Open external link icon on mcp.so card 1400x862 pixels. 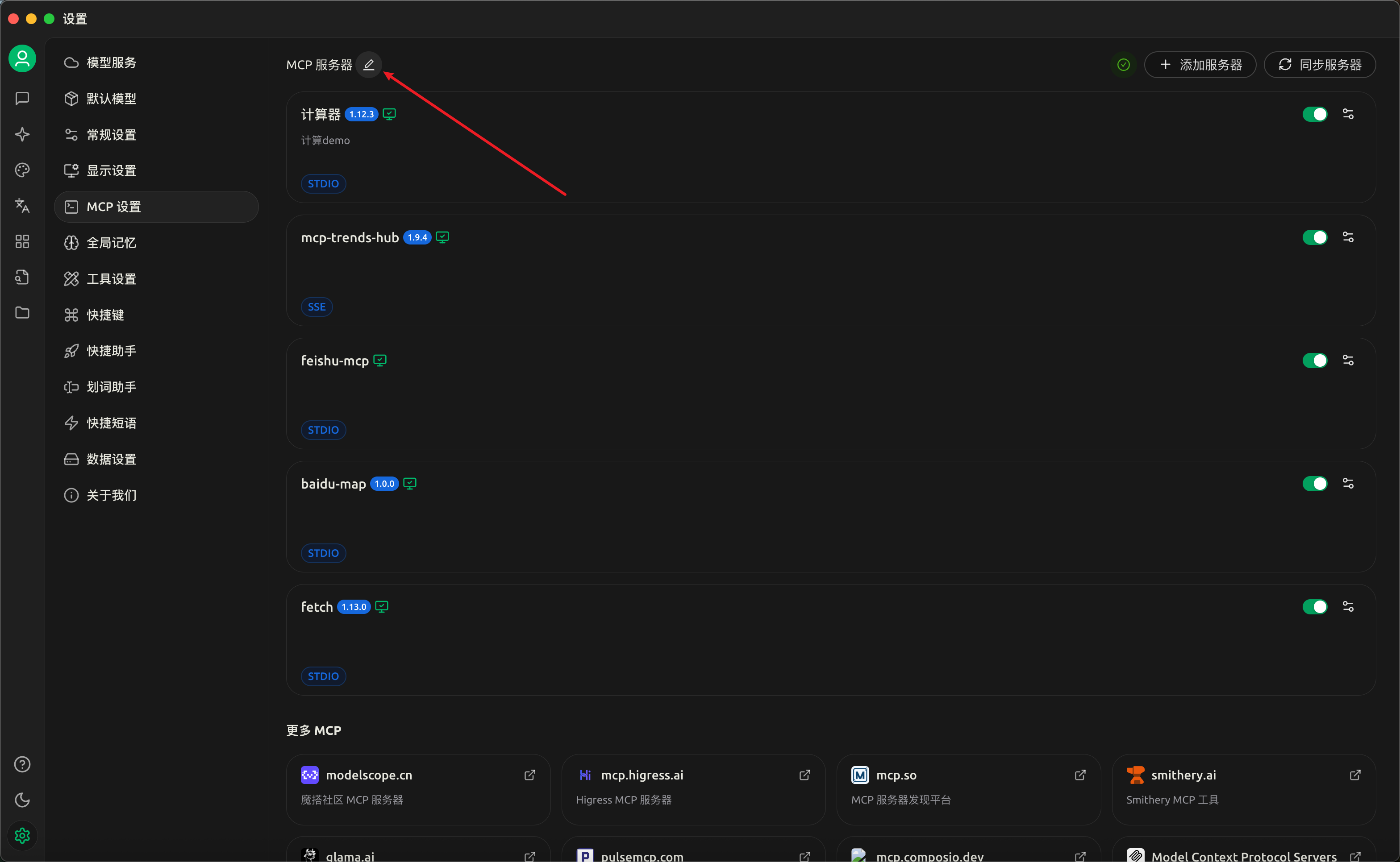[1080, 775]
